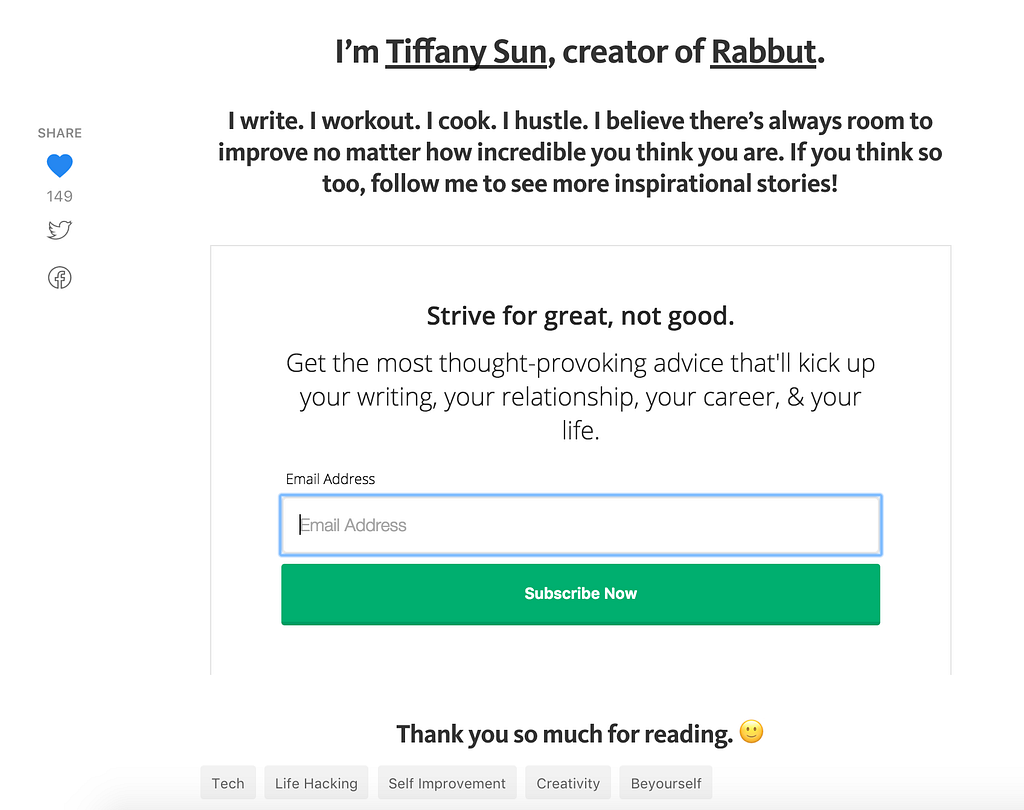Click the Email Address field label
The height and width of the screenshot is (810, 1024).
coord(330,479)
